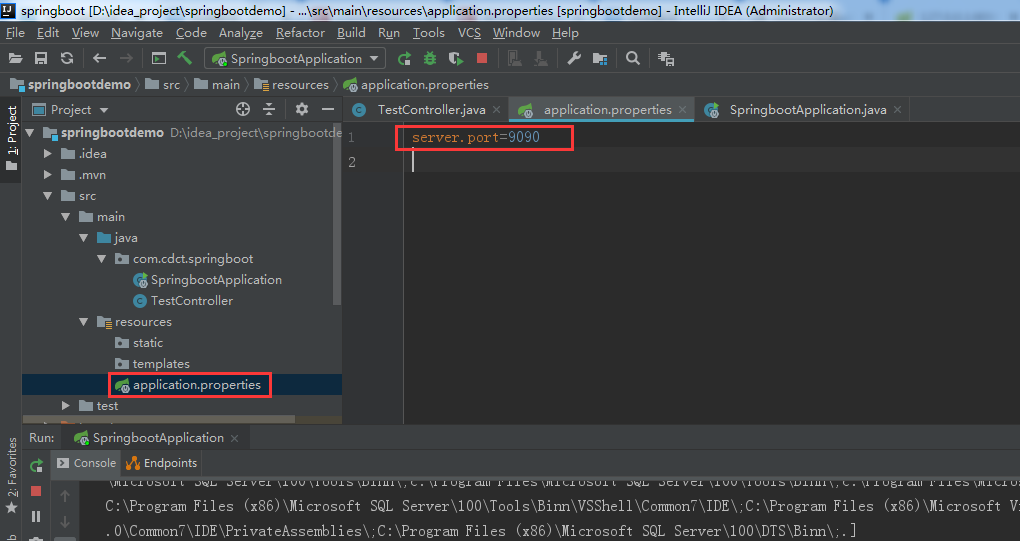
Task: Open the Project Structure icon
Action: 600,59
